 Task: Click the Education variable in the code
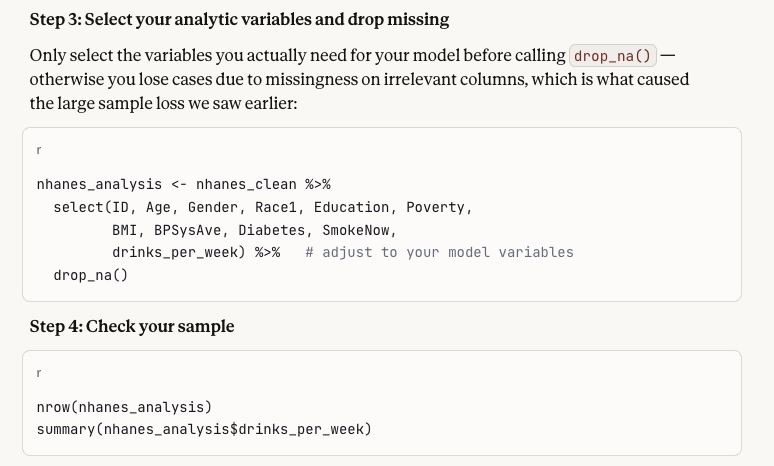[x=351, y=207]
